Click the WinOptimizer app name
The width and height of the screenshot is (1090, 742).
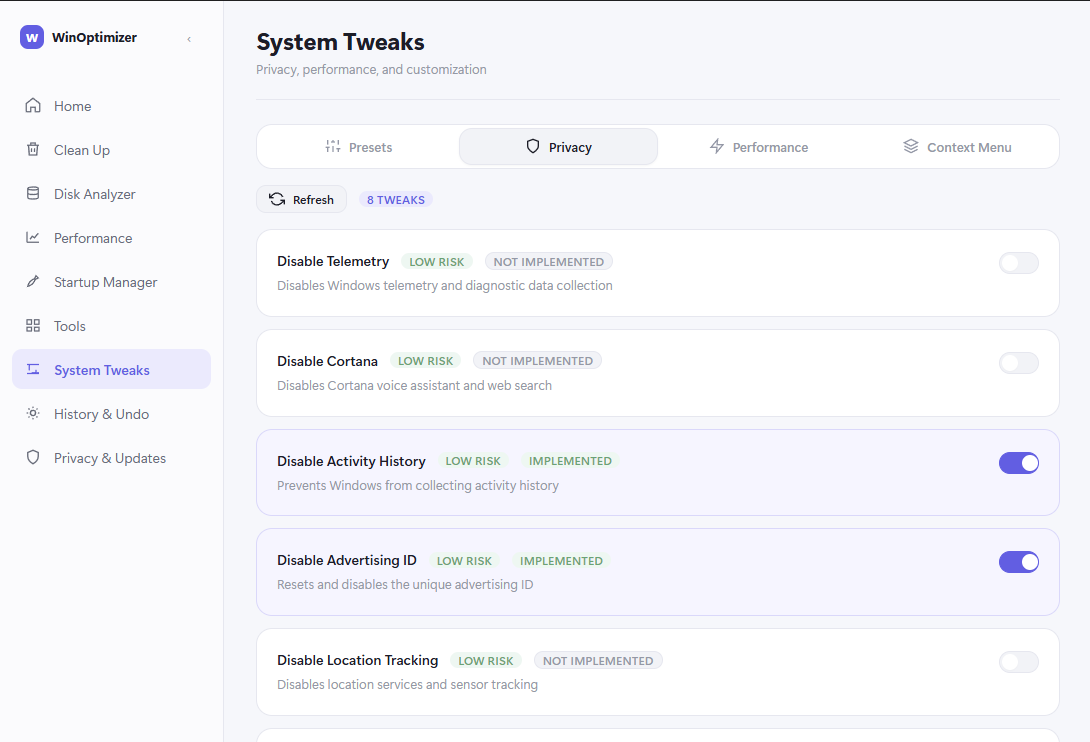pos(95,38)
